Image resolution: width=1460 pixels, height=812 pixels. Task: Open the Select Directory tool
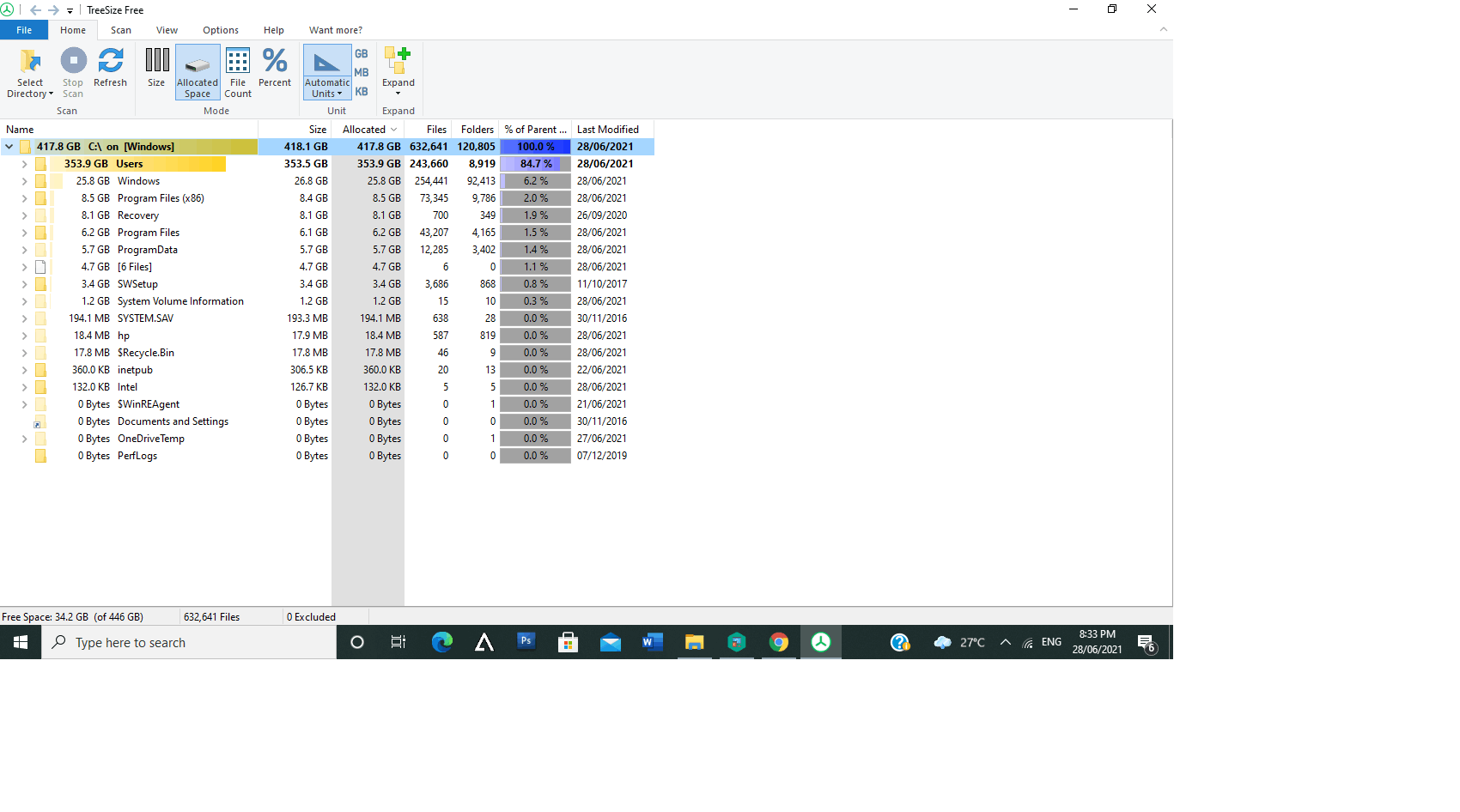coord(30,72)
